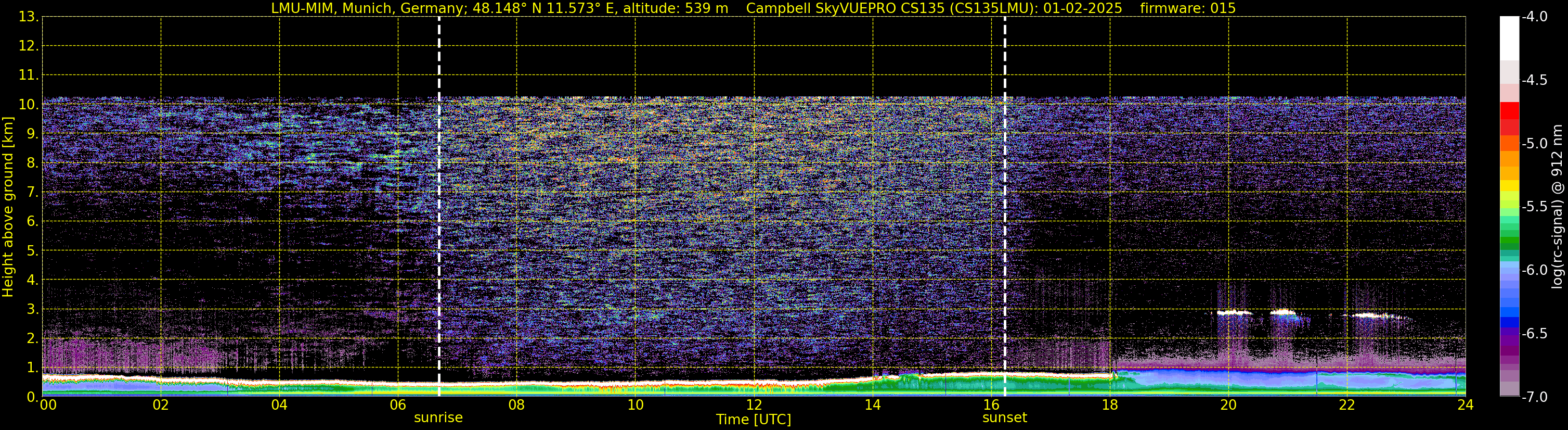Screen dimensions: 1568x430
Task: Click the white cloud layer near 21 UTC
Action: point(1283,312)
